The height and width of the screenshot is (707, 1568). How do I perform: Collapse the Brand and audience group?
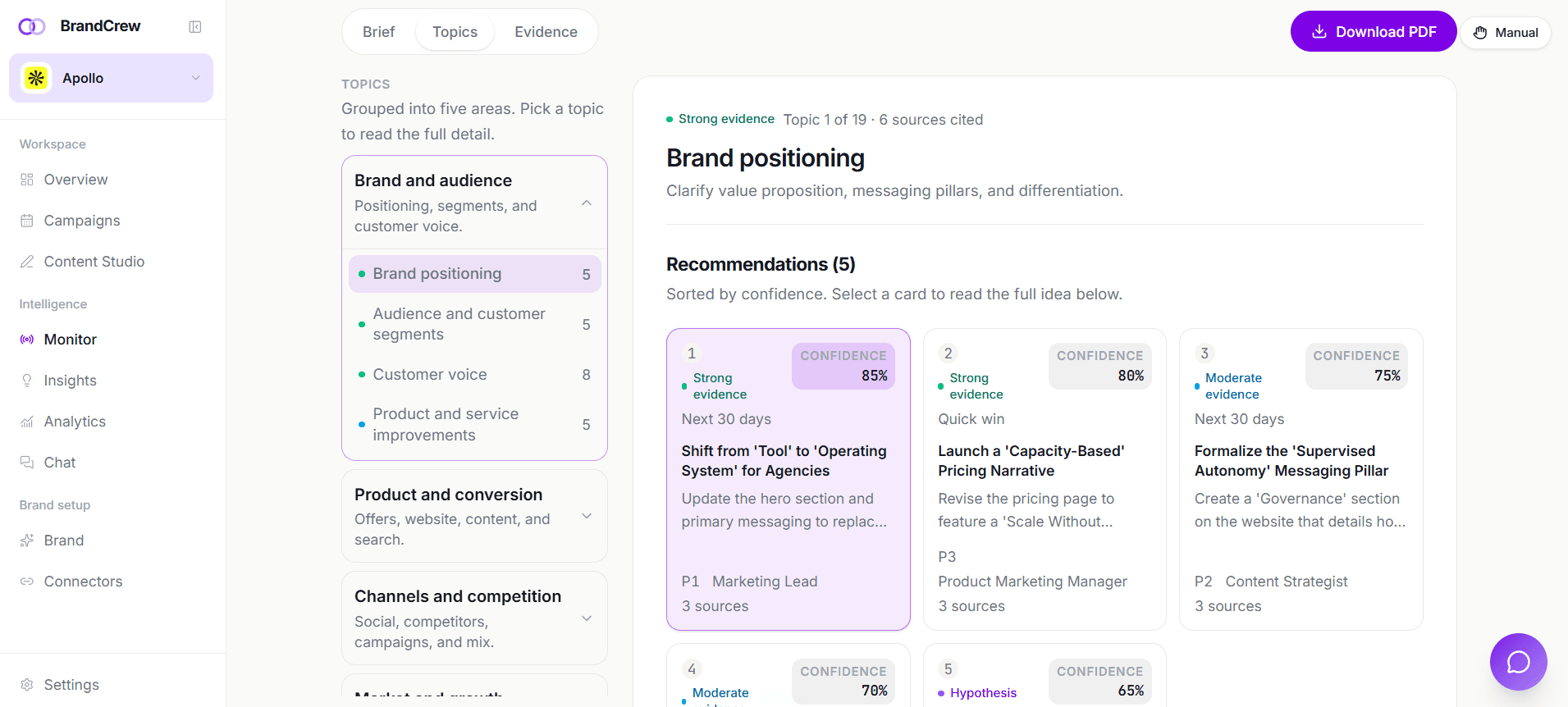474,203
